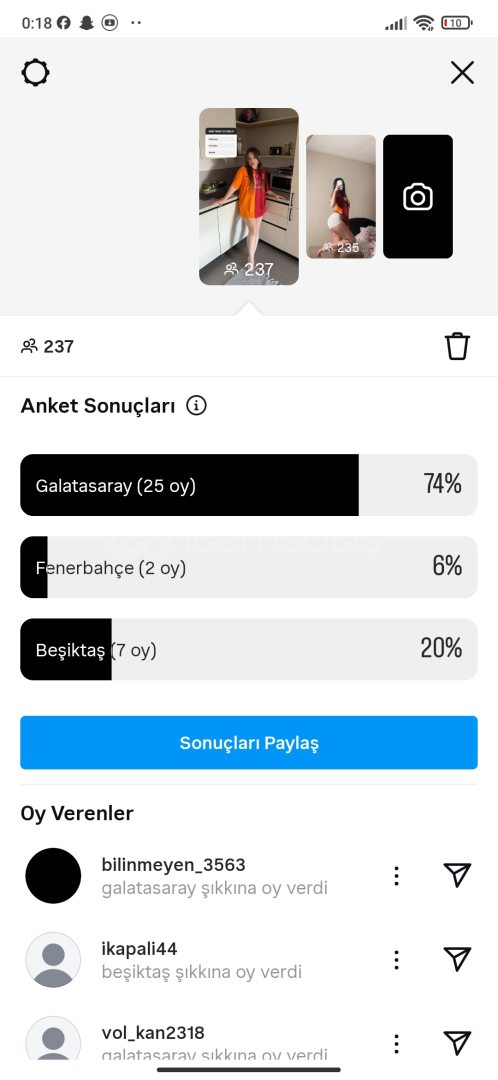Open bilinmeyen_3563 profile picture

(53, 875)
